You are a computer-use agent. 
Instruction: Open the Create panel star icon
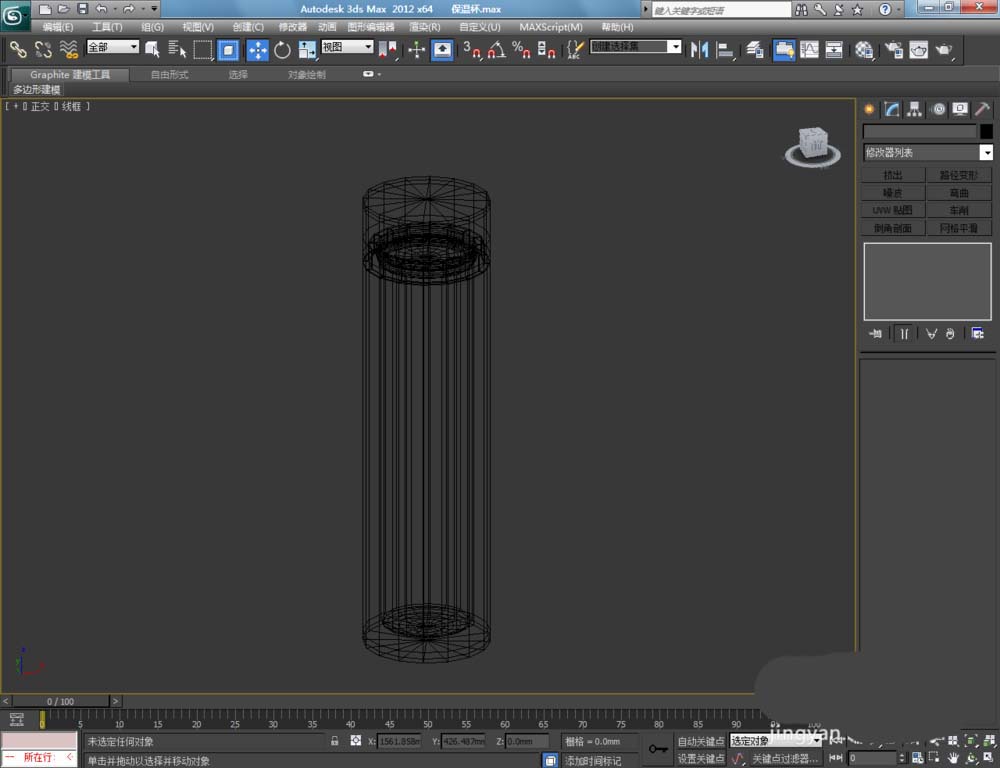(869, 109)
